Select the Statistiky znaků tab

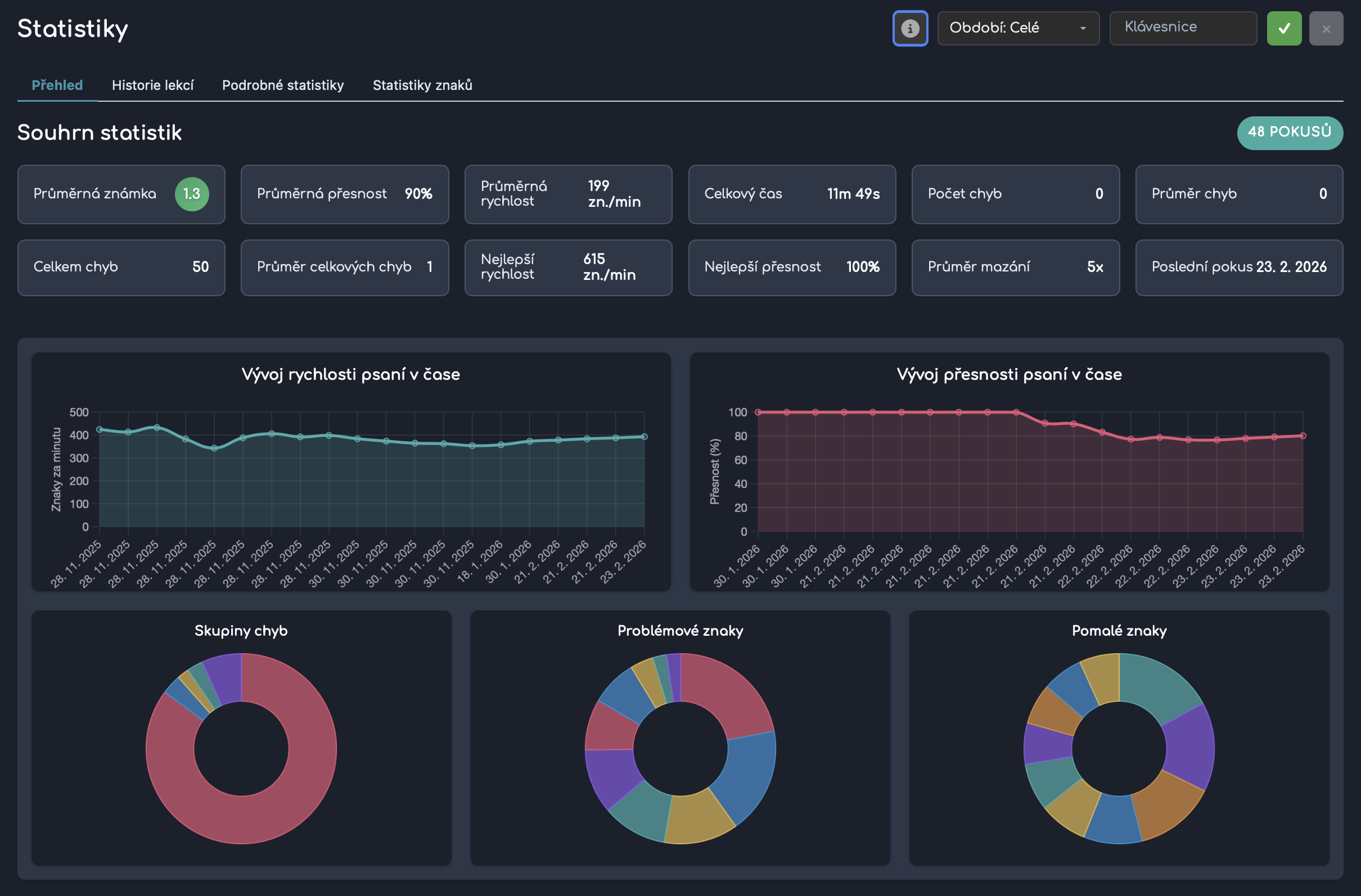coord(422,85)
